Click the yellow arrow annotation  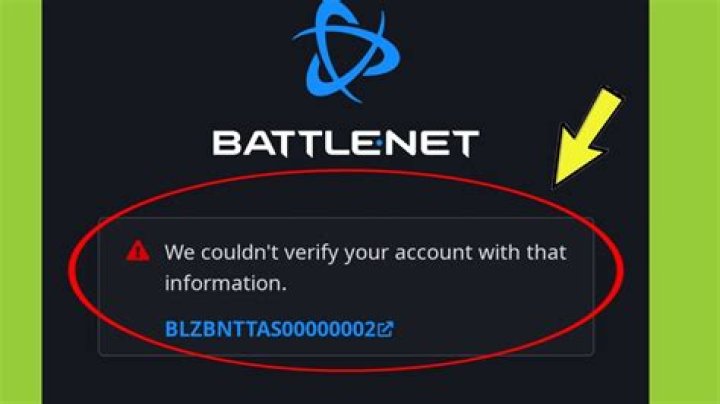click(585, 138)
